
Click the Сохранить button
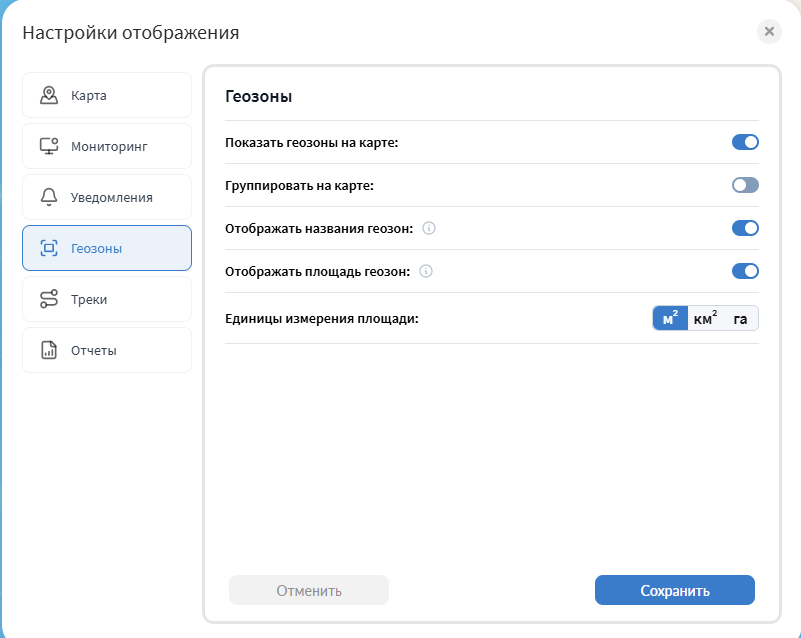click(x=675, y=590)
